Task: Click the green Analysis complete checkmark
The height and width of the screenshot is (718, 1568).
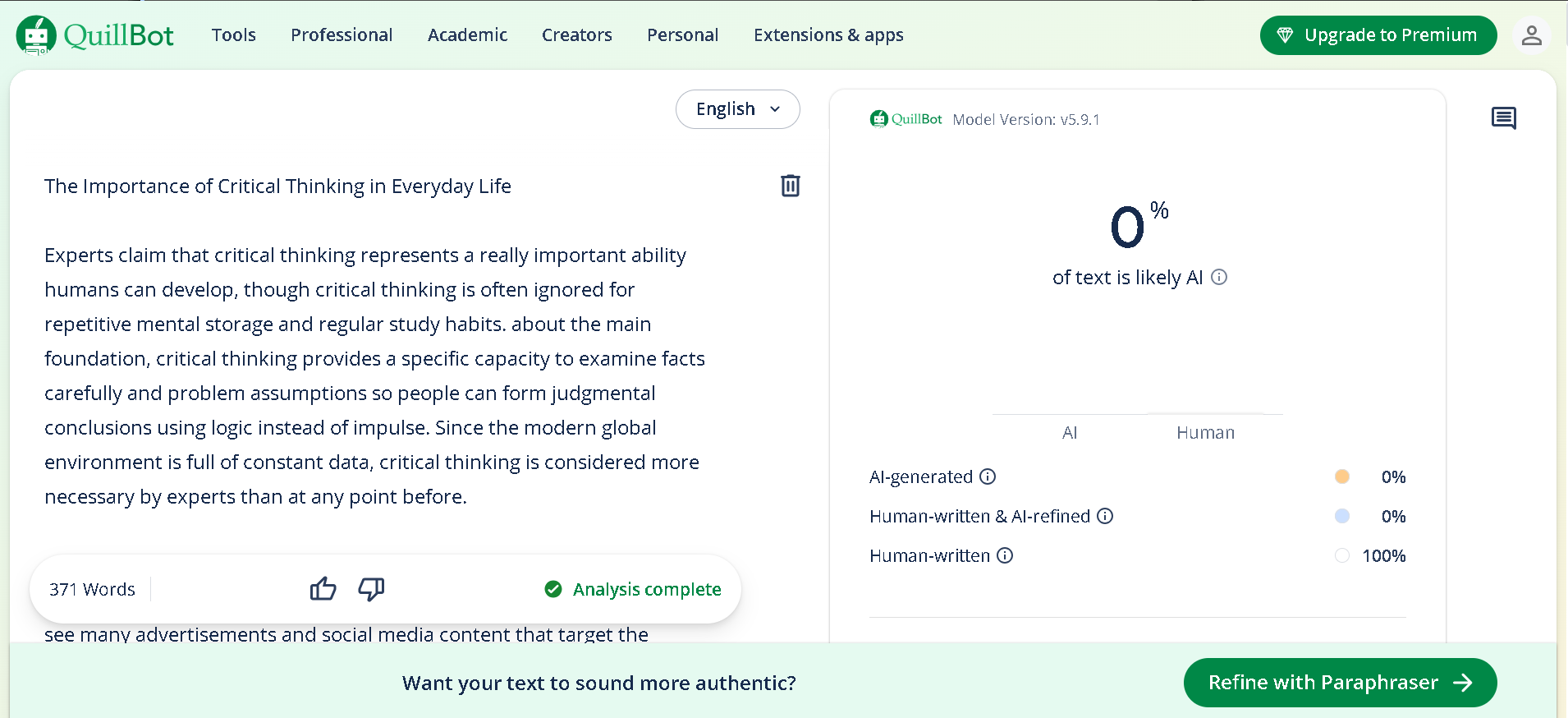Action: (x=553, y=589)
